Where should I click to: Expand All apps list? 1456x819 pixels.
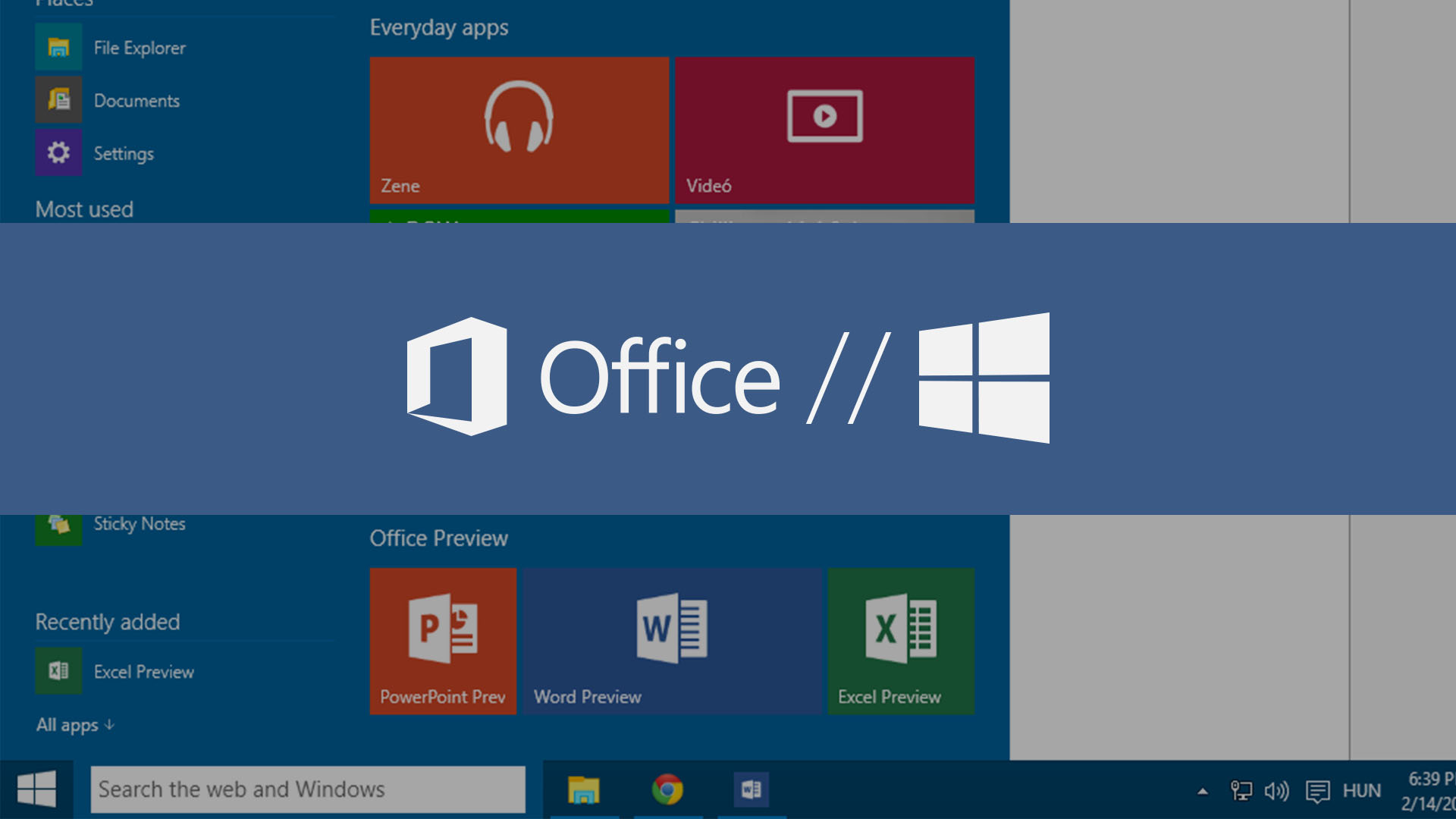coord(75,725)
